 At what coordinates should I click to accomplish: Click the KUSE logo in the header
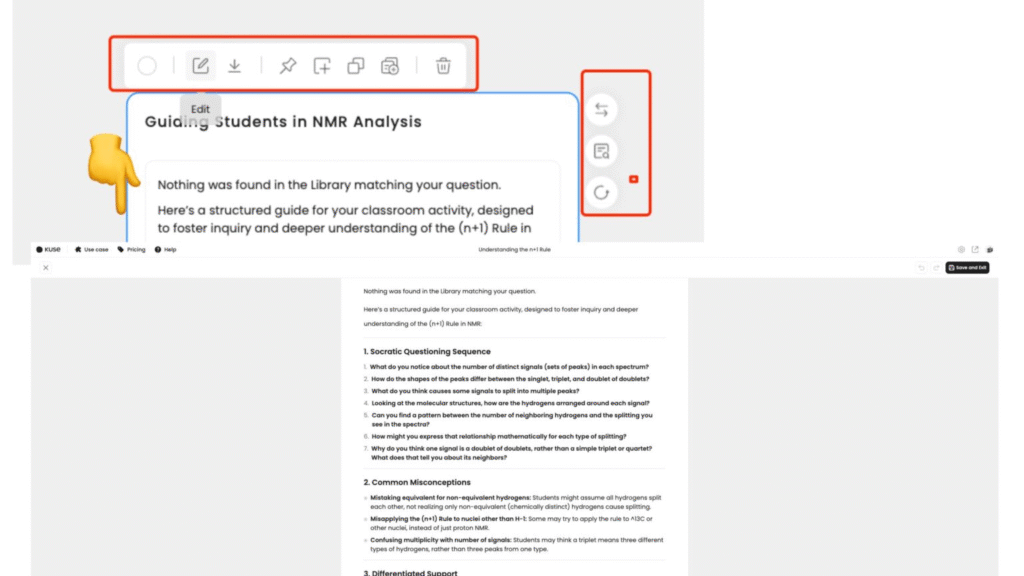coord(48,249)
